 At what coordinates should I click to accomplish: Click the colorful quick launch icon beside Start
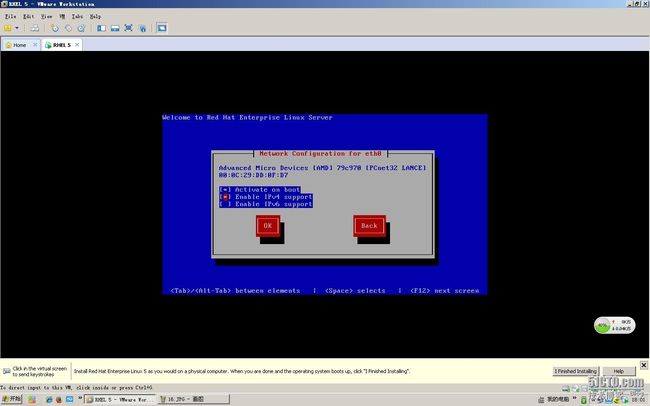32,400
